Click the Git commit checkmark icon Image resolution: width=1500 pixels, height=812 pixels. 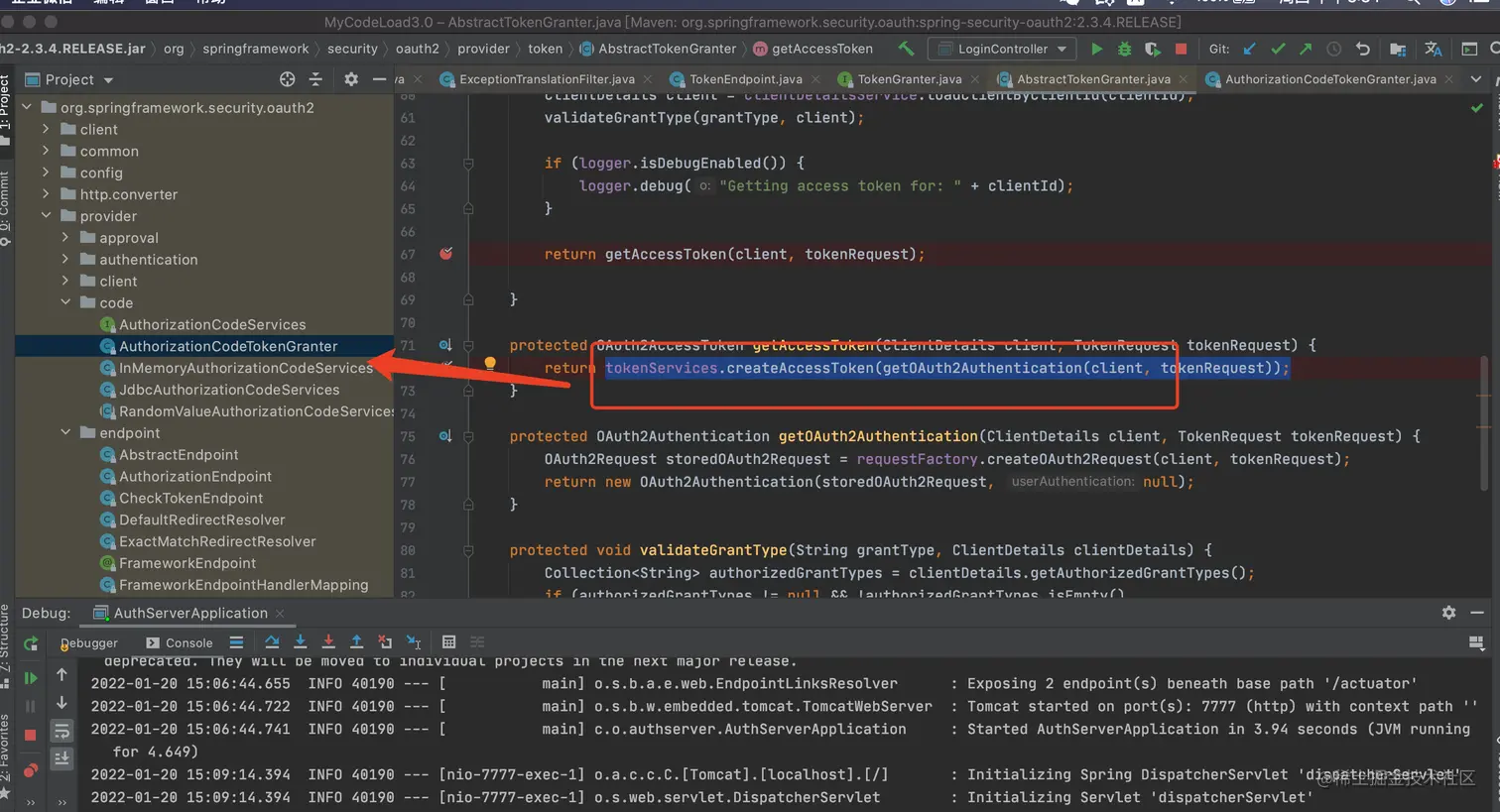click(1278, 49)
